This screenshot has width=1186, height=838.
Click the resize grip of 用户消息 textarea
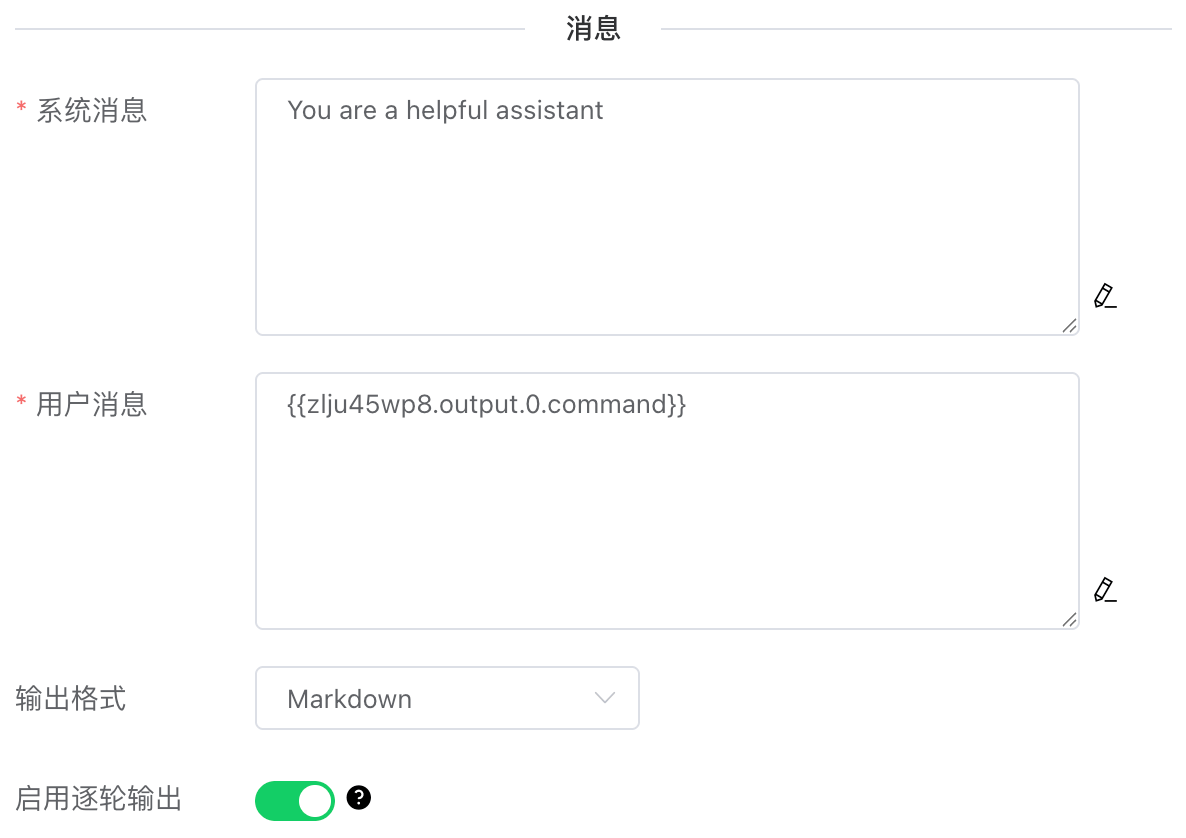click(x=1069, y=619)
